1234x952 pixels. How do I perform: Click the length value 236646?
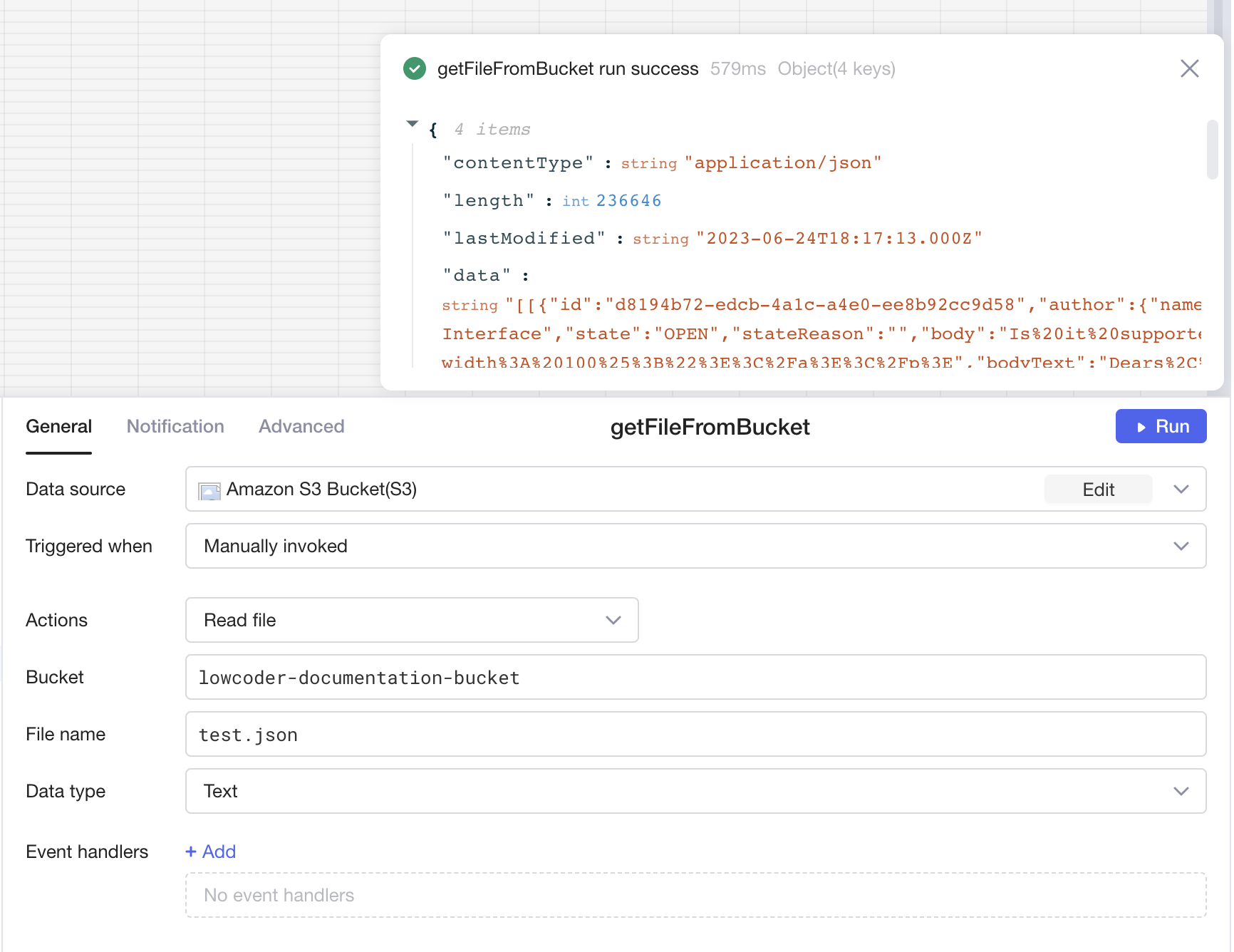point(628,201)
